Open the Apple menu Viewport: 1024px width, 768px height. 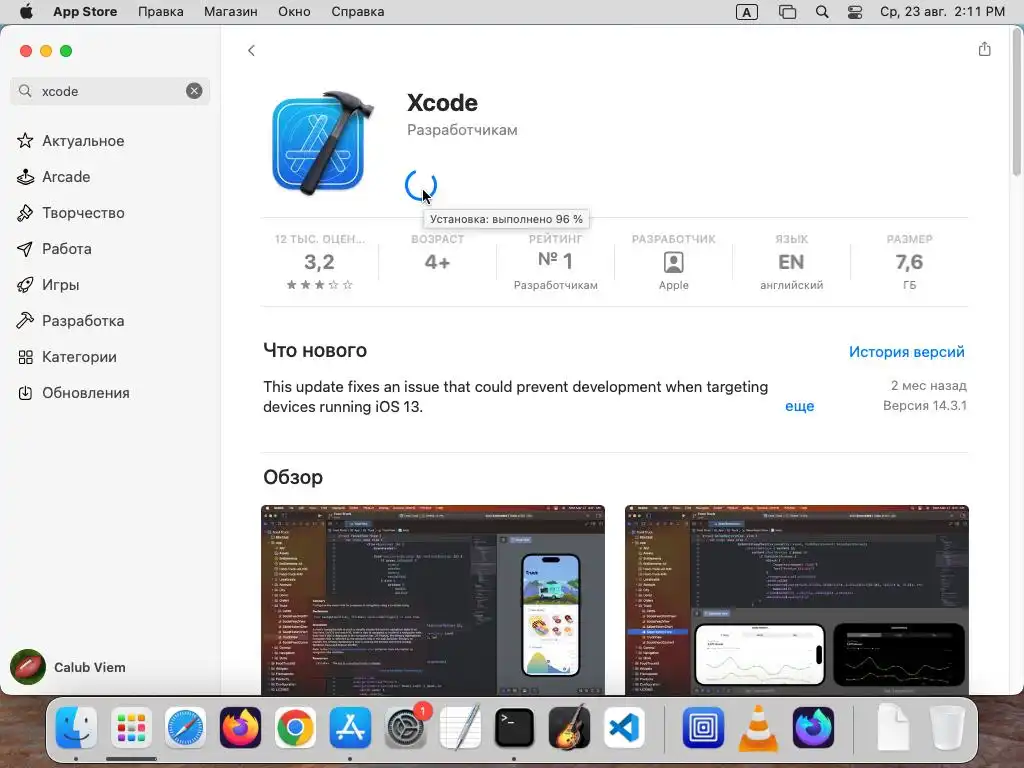tap(26, 12)
